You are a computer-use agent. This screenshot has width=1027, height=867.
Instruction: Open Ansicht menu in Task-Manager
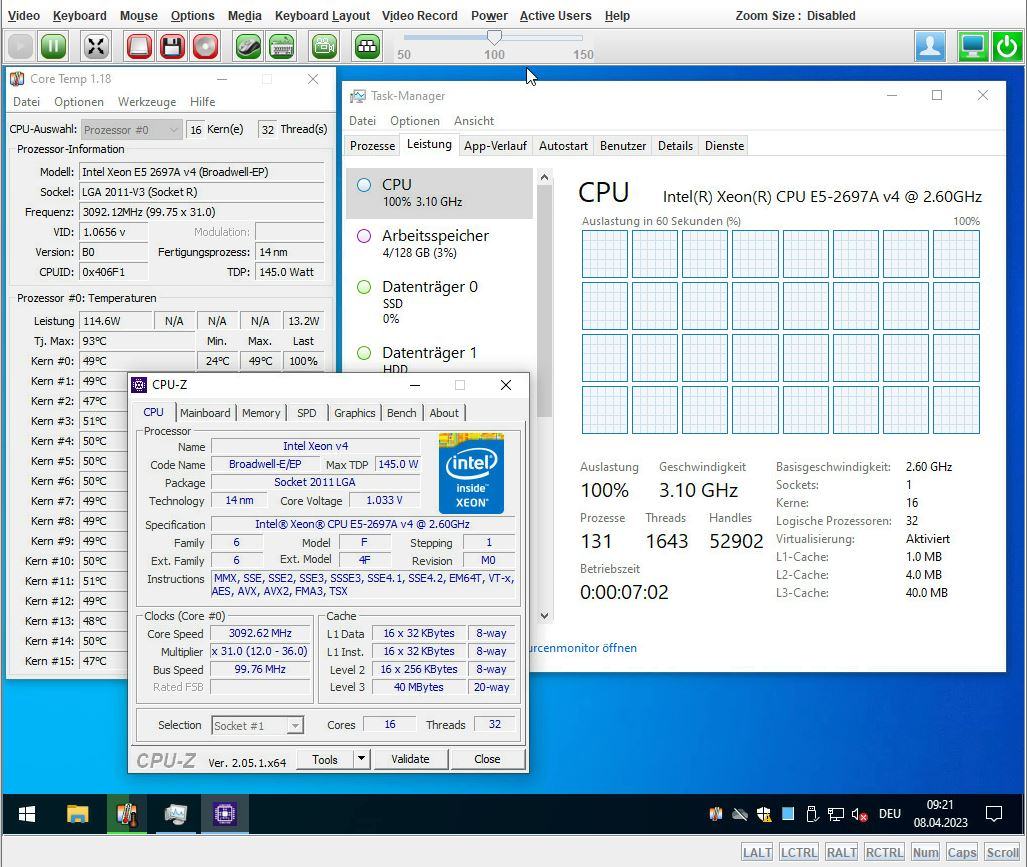point(474,121)
